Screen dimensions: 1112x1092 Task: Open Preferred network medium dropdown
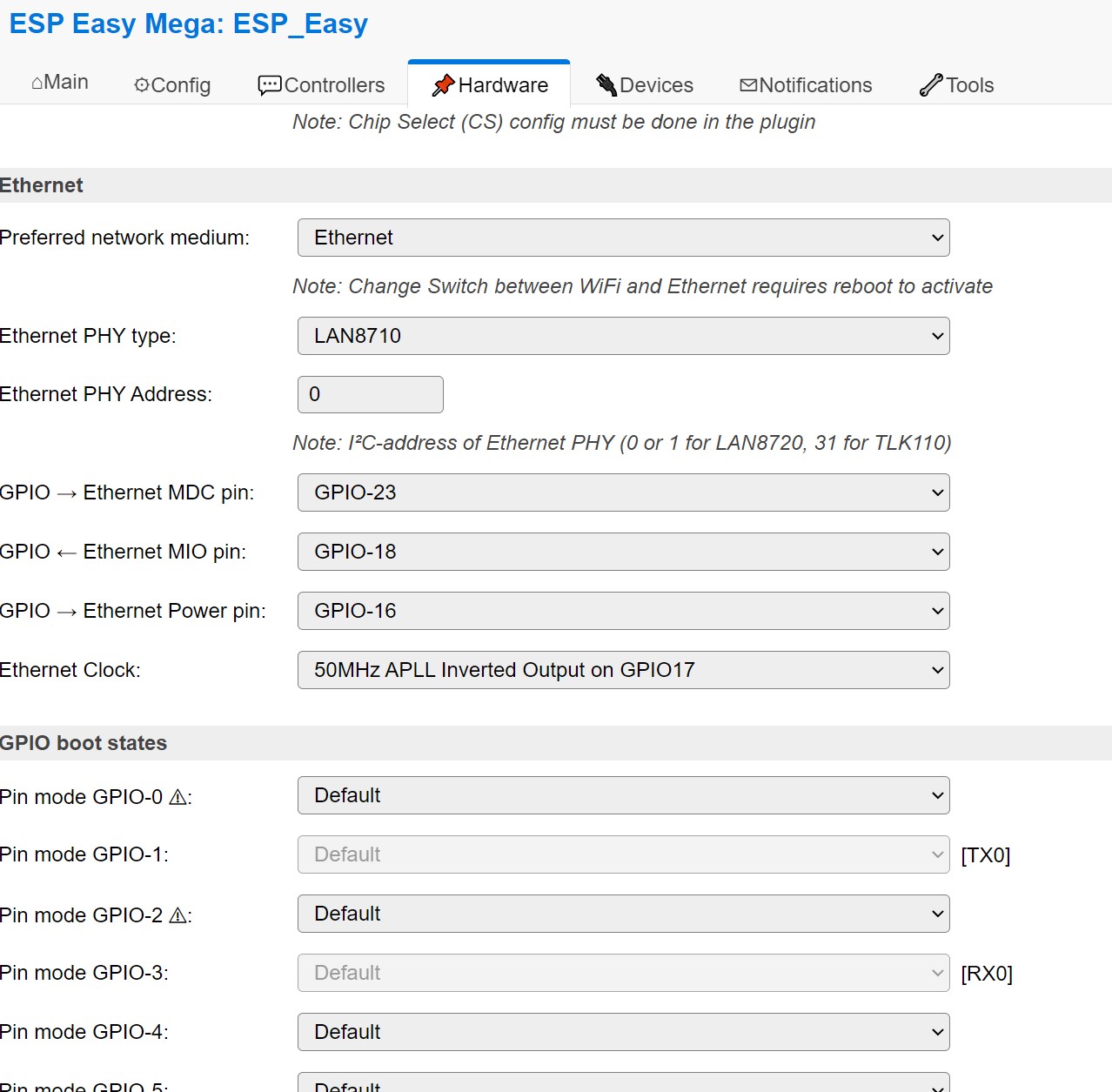tap(623, 238)
